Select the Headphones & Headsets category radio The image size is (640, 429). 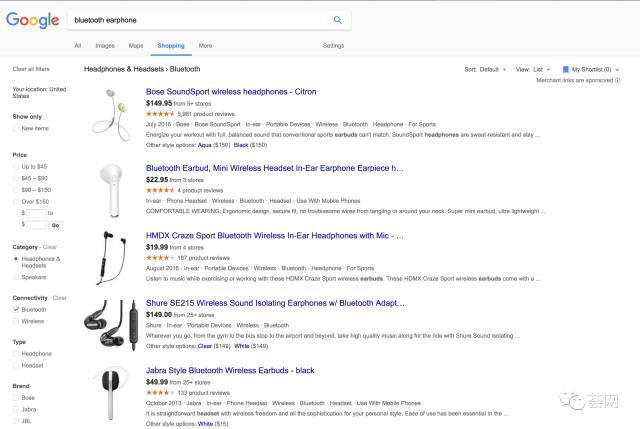16,259
